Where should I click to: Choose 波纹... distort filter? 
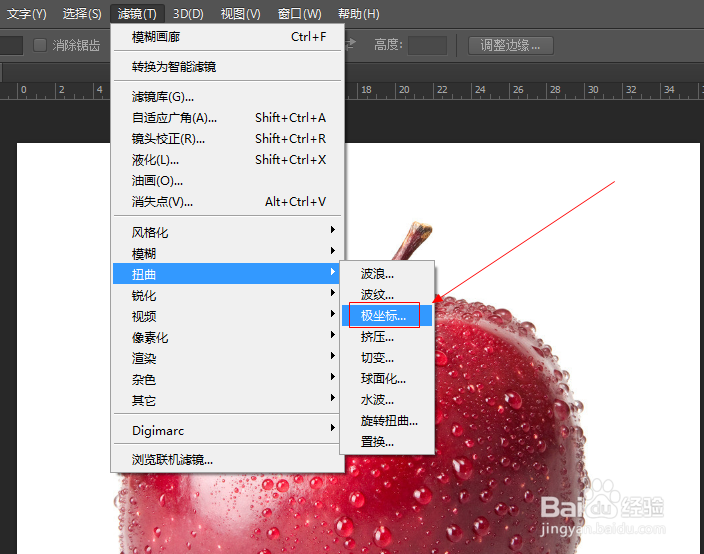coord(387,295)
